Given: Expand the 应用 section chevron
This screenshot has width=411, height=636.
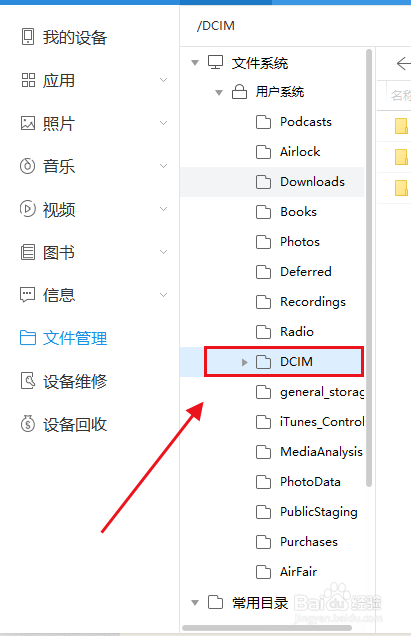Looking at the screenshot, I should (164, 80).
